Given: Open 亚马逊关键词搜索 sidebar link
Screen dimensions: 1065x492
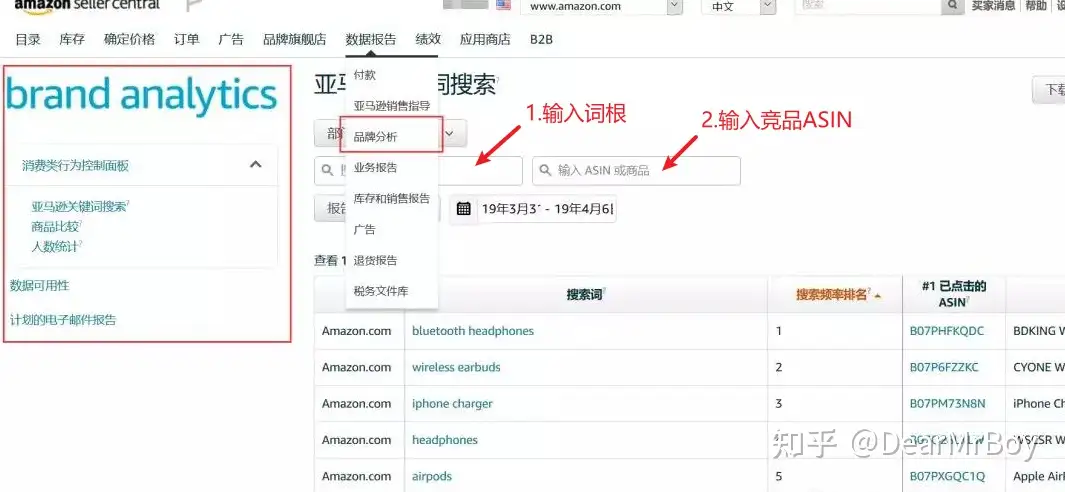Looking at the screenshot, I should [x=79, y=207].
